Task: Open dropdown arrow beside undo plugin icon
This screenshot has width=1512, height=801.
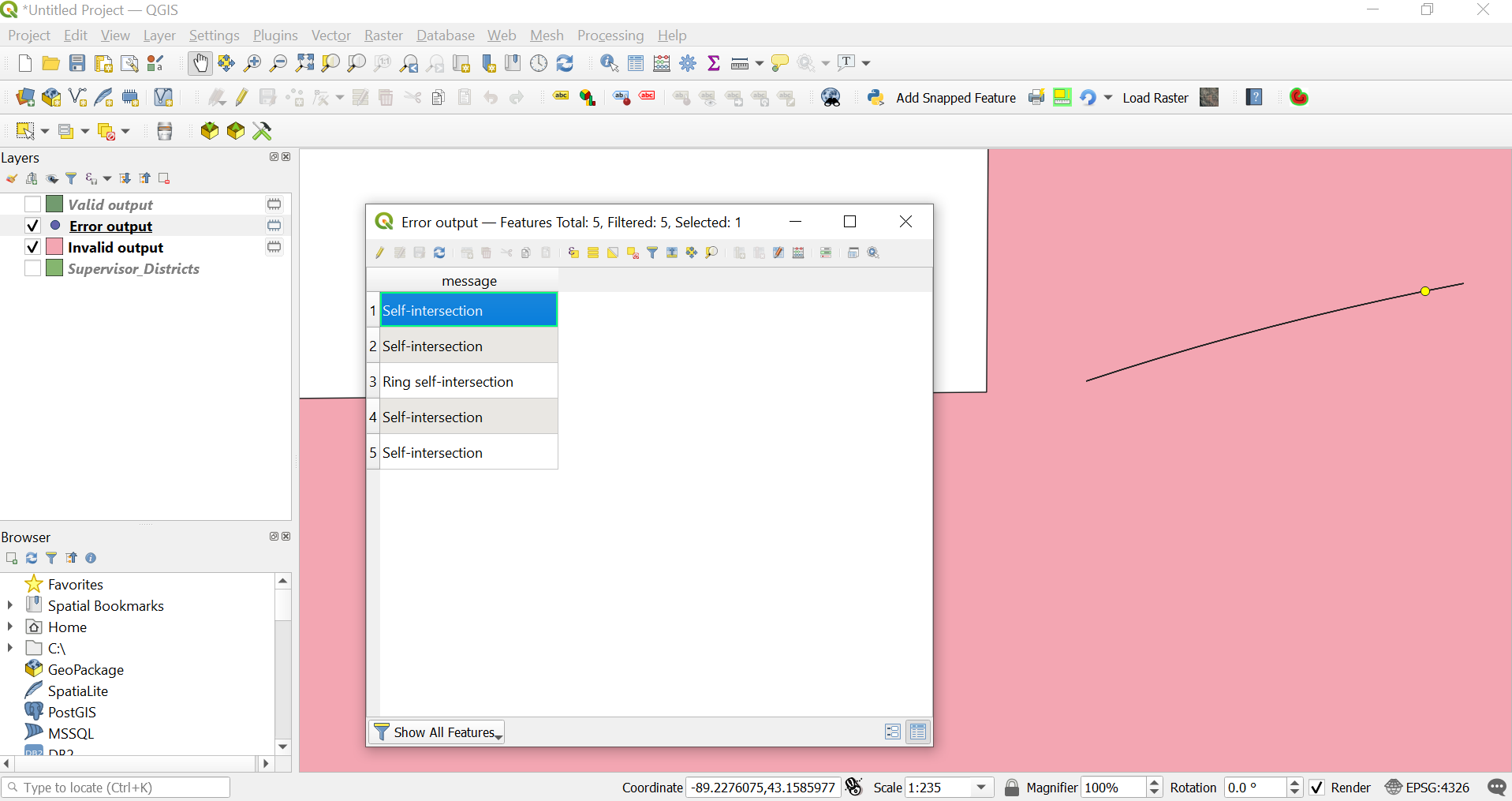Action: pyautogui.click(x=1107, y=97)
